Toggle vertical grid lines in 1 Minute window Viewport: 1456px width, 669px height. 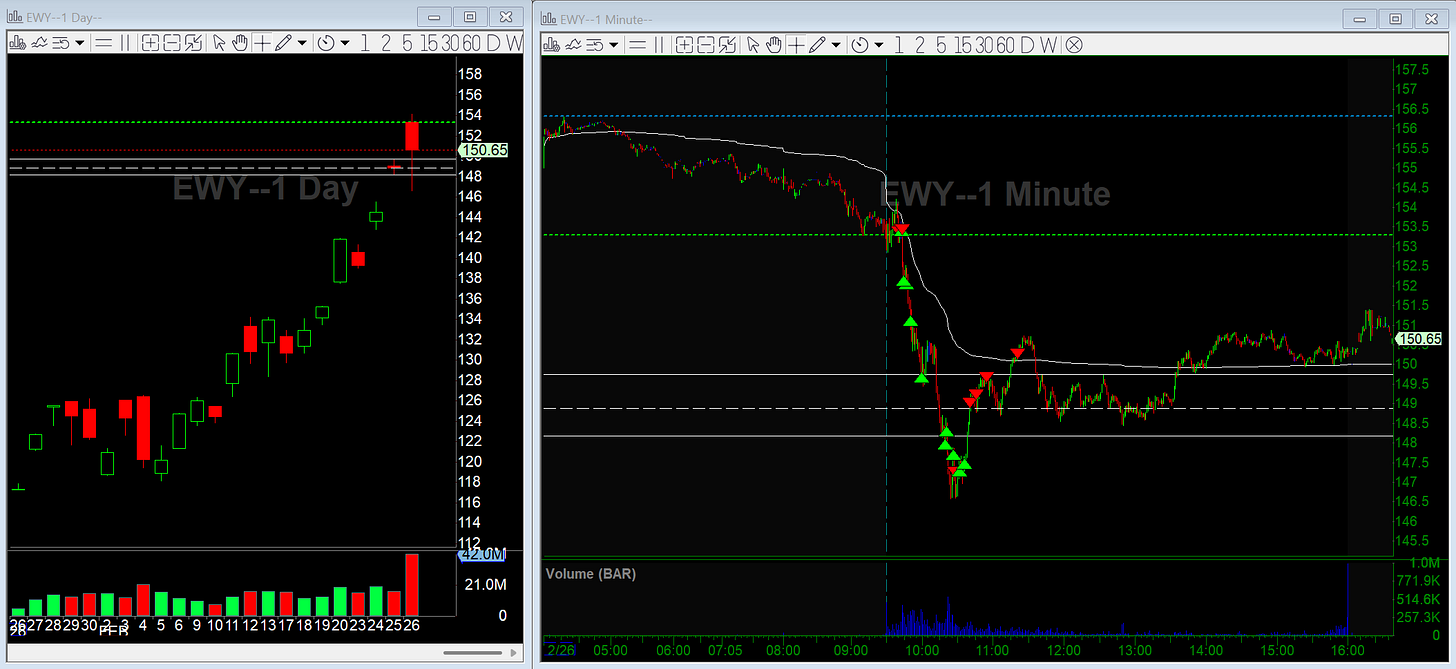click(659, 45)
